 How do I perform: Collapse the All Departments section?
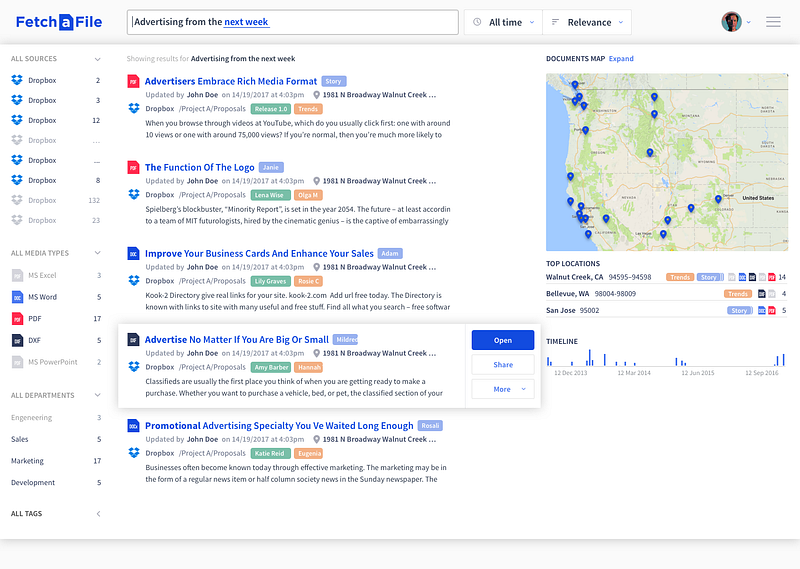tap(97, 395)
